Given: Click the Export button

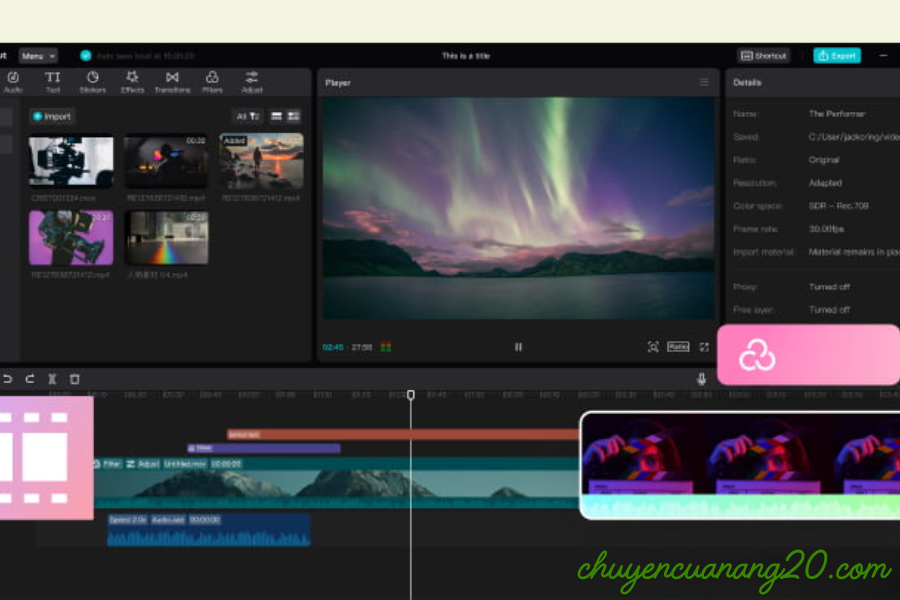Looking at the screenshot, I should (x=837, y=56).
